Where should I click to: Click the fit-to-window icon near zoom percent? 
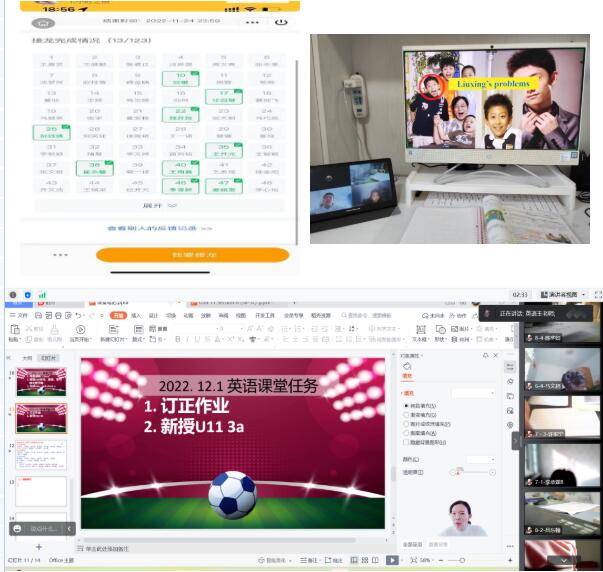414,560
